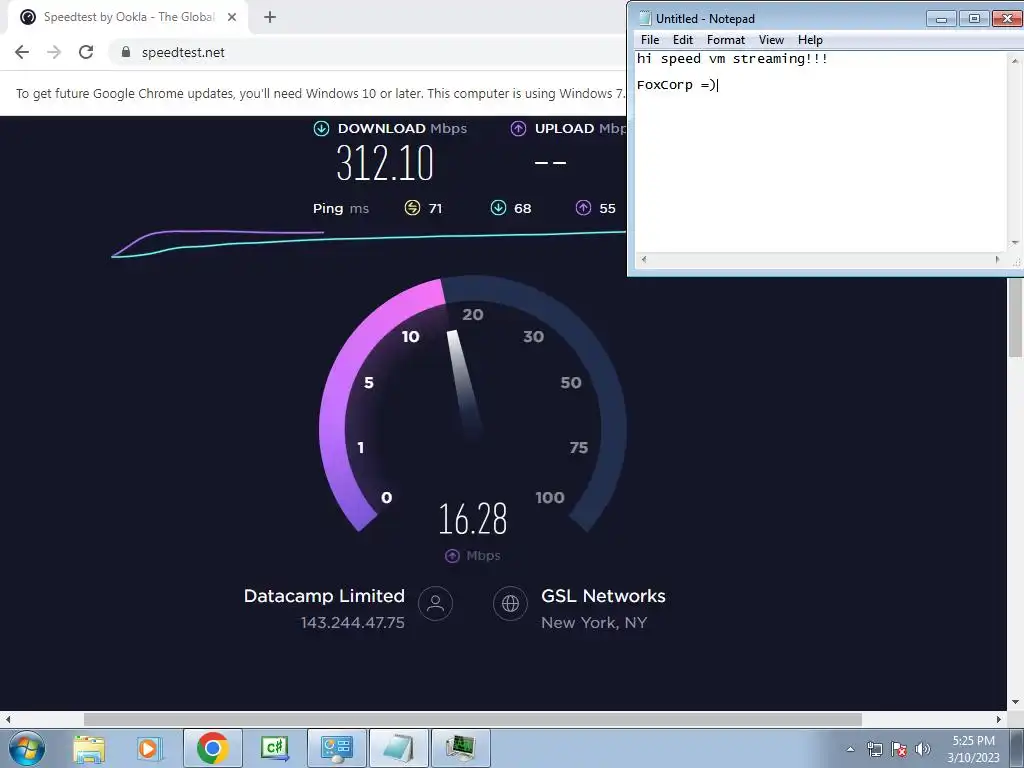Image resolution: width=1024 pixels, height=768 pixels.
Task: Click the volume speaker tray icon
Action: [923, 749]
